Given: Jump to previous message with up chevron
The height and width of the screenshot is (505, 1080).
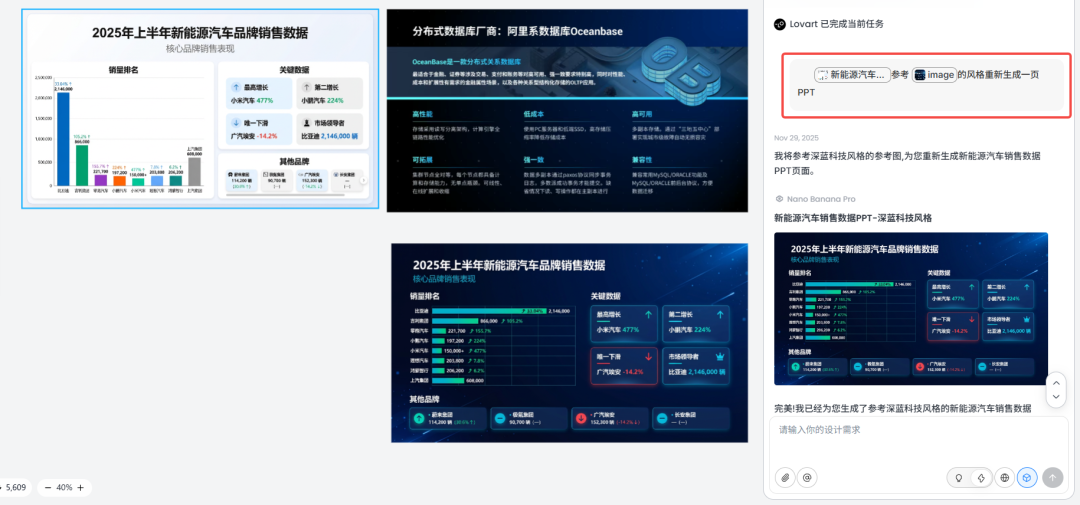Looking at the screenshot, I should [x=1056, y=382].
